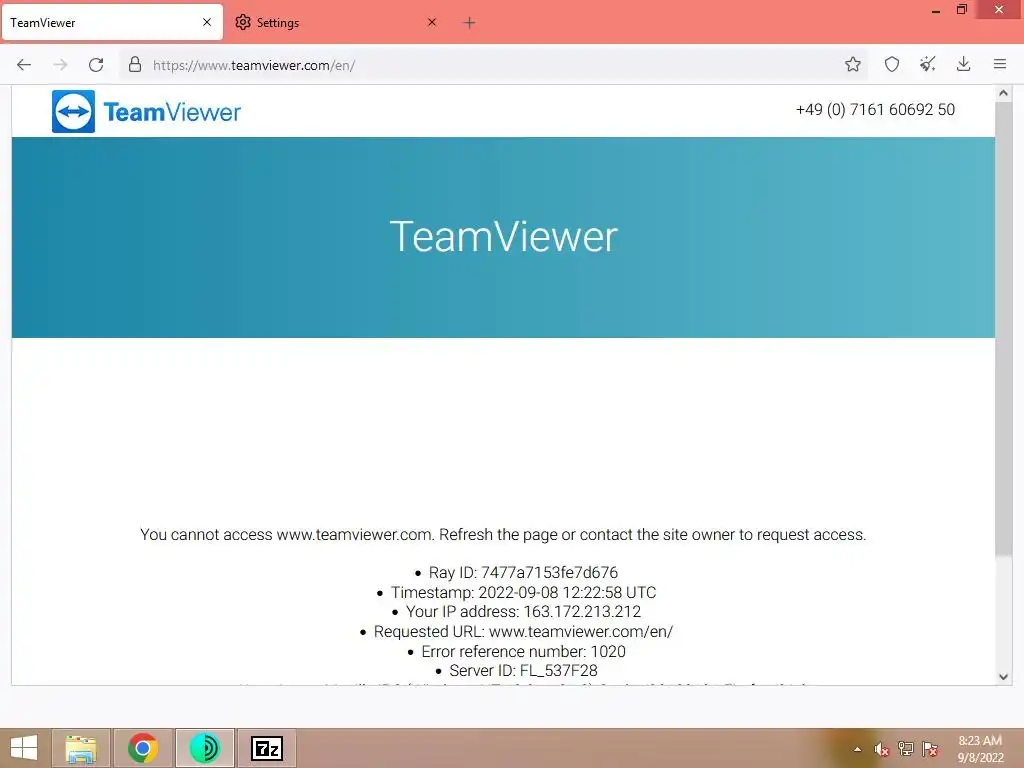Viewport: 1024px width, 768px height.
Task: Switch to the TeamViewer tab
Action: pos(112,22)
